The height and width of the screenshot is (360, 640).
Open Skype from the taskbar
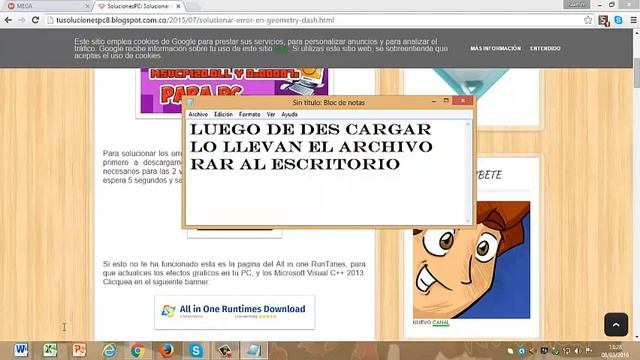(196, 350)
